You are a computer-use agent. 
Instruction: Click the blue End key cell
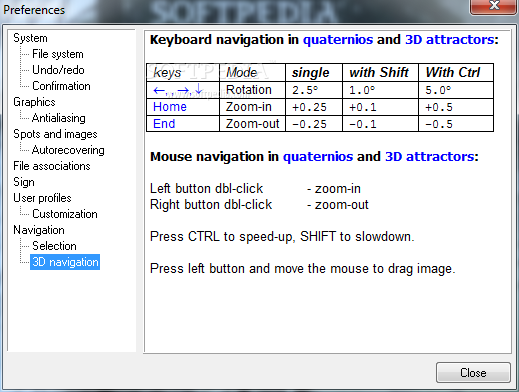183,124
